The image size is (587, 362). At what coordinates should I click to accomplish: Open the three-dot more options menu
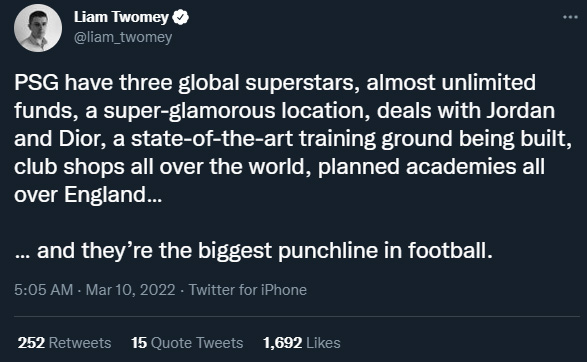(570, 17)
